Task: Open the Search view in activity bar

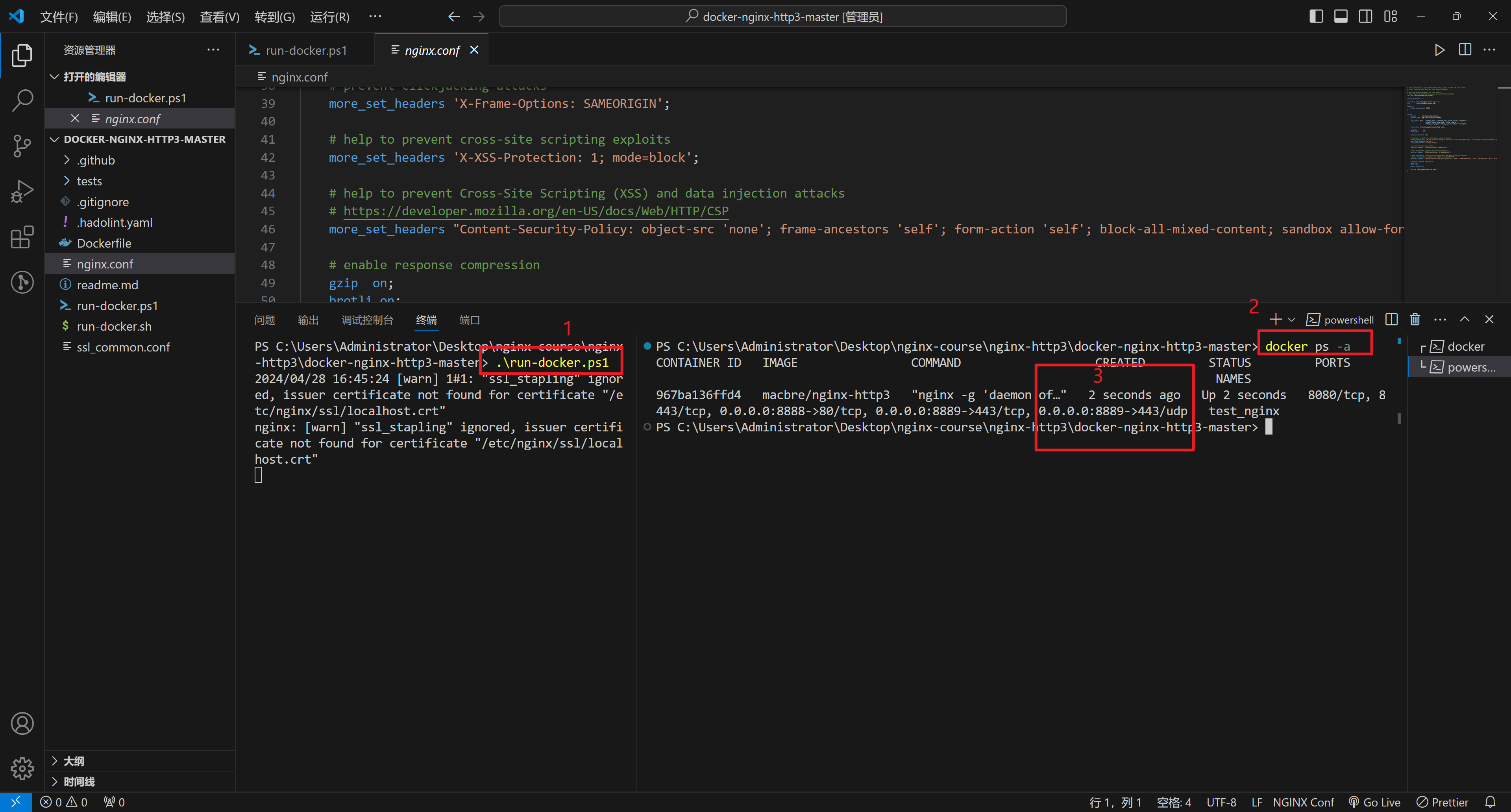Action: coord(22,100)
